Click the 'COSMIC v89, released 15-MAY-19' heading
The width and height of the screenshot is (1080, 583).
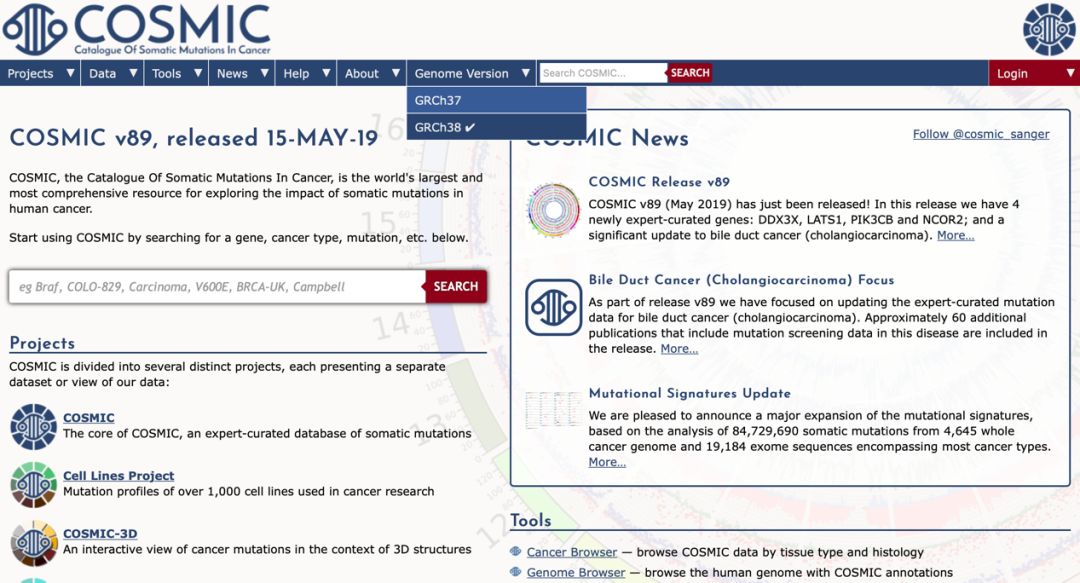194,138
